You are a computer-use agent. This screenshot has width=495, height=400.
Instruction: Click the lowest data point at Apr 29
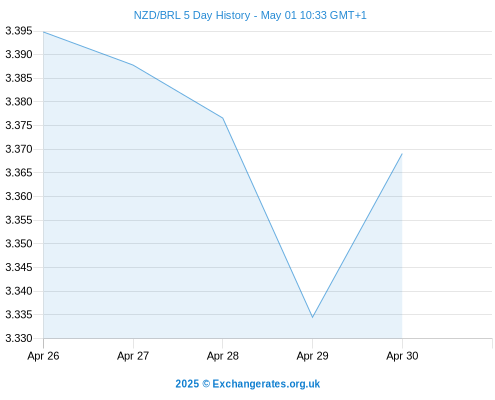pos(312,317)
